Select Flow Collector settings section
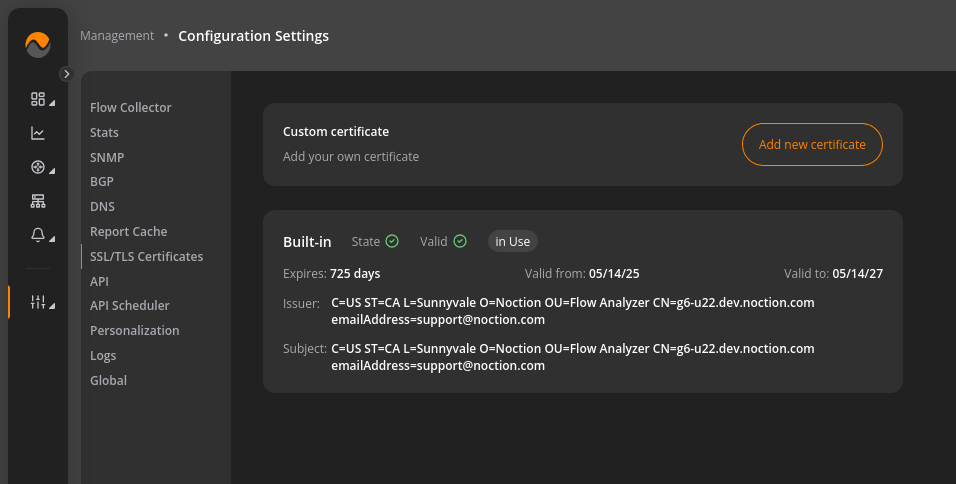 pyautogui.click(x=130, y=107)
